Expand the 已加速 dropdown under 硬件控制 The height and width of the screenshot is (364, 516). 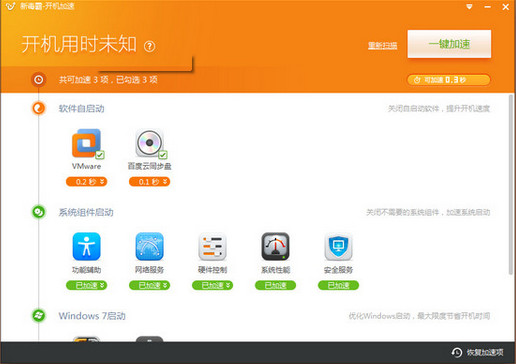click(212, 285)
